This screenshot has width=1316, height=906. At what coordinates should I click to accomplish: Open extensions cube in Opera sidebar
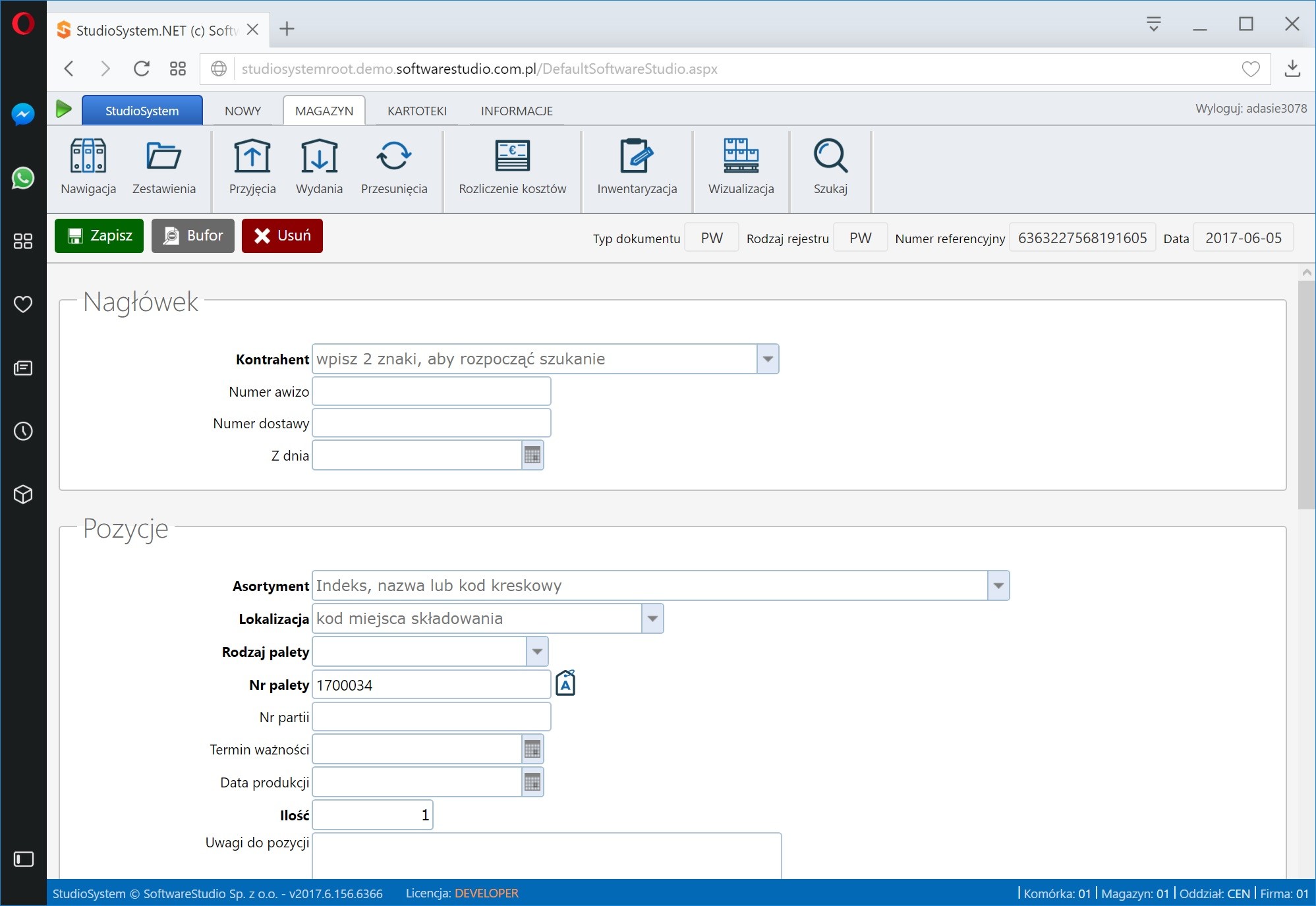[23, 494]
